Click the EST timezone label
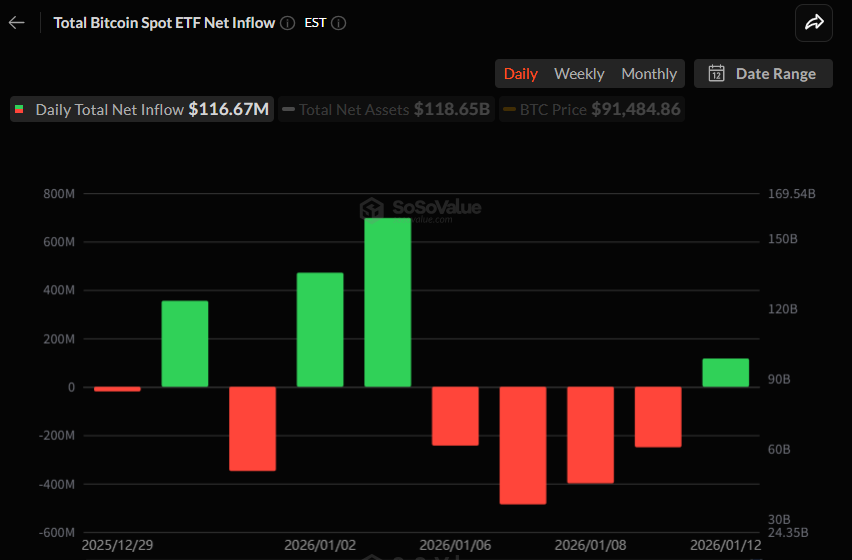The image size is (852, 560). pos(315,23)
